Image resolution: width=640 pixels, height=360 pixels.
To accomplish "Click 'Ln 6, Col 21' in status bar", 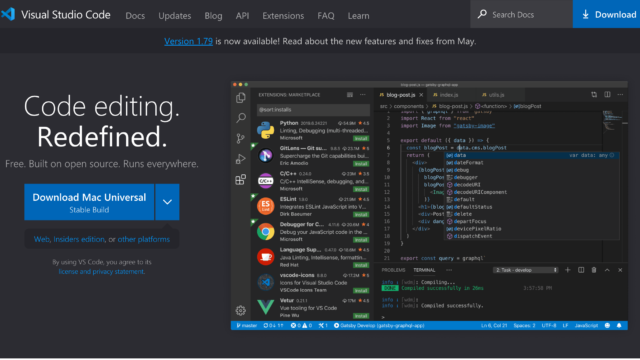I will point(494,325).
